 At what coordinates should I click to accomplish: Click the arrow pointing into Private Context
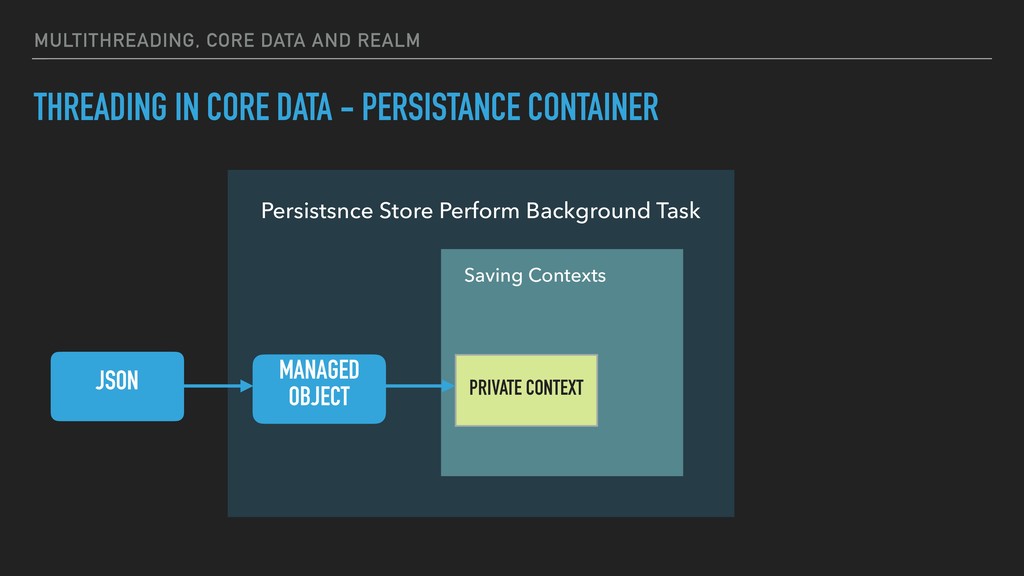pyautogui.click(x=421, y=386)
